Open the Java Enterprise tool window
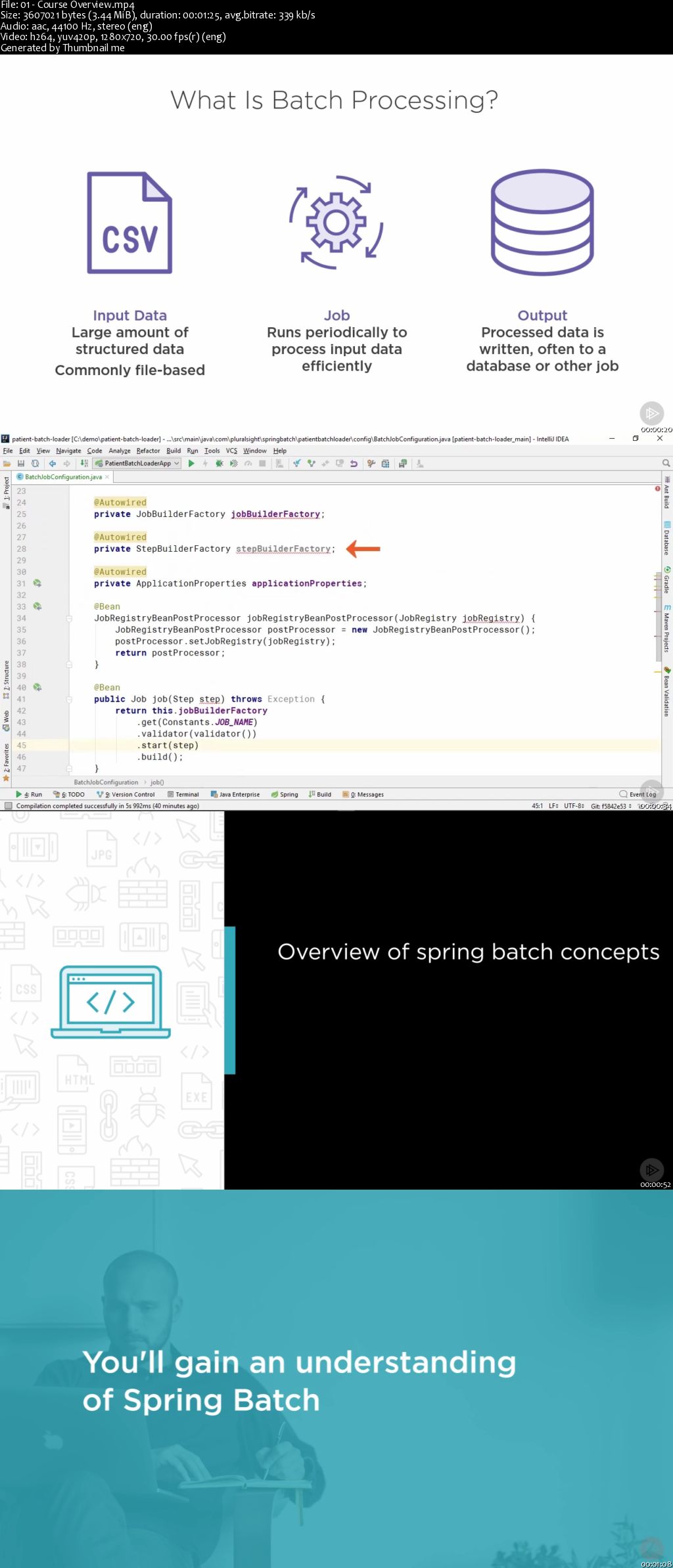Screen dimensions: 673x1568 pos(235,794)
